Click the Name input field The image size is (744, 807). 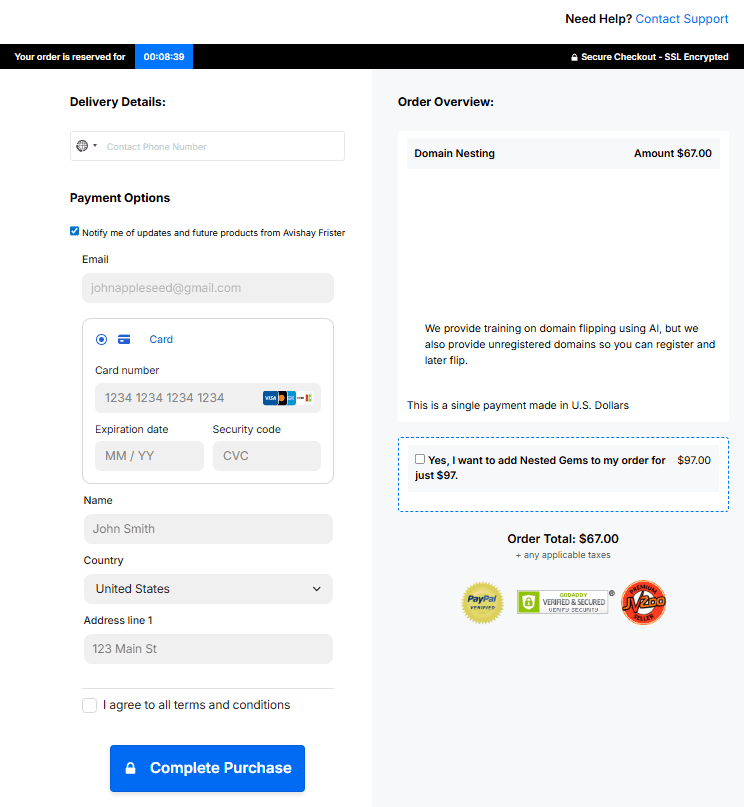pyautogui.click(x=208, y=529)
